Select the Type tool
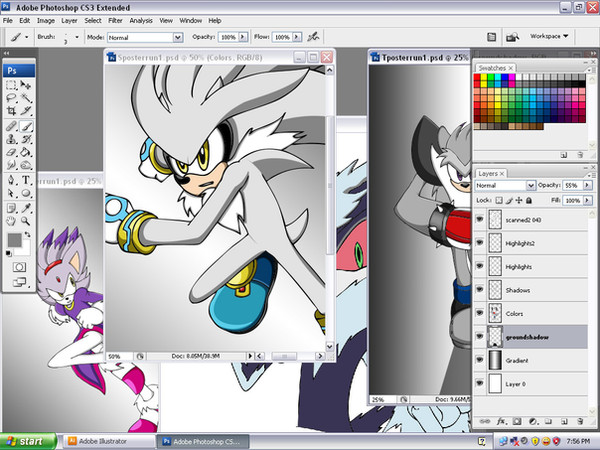Viewport: 600px width, 450px height. coord(26,180)
